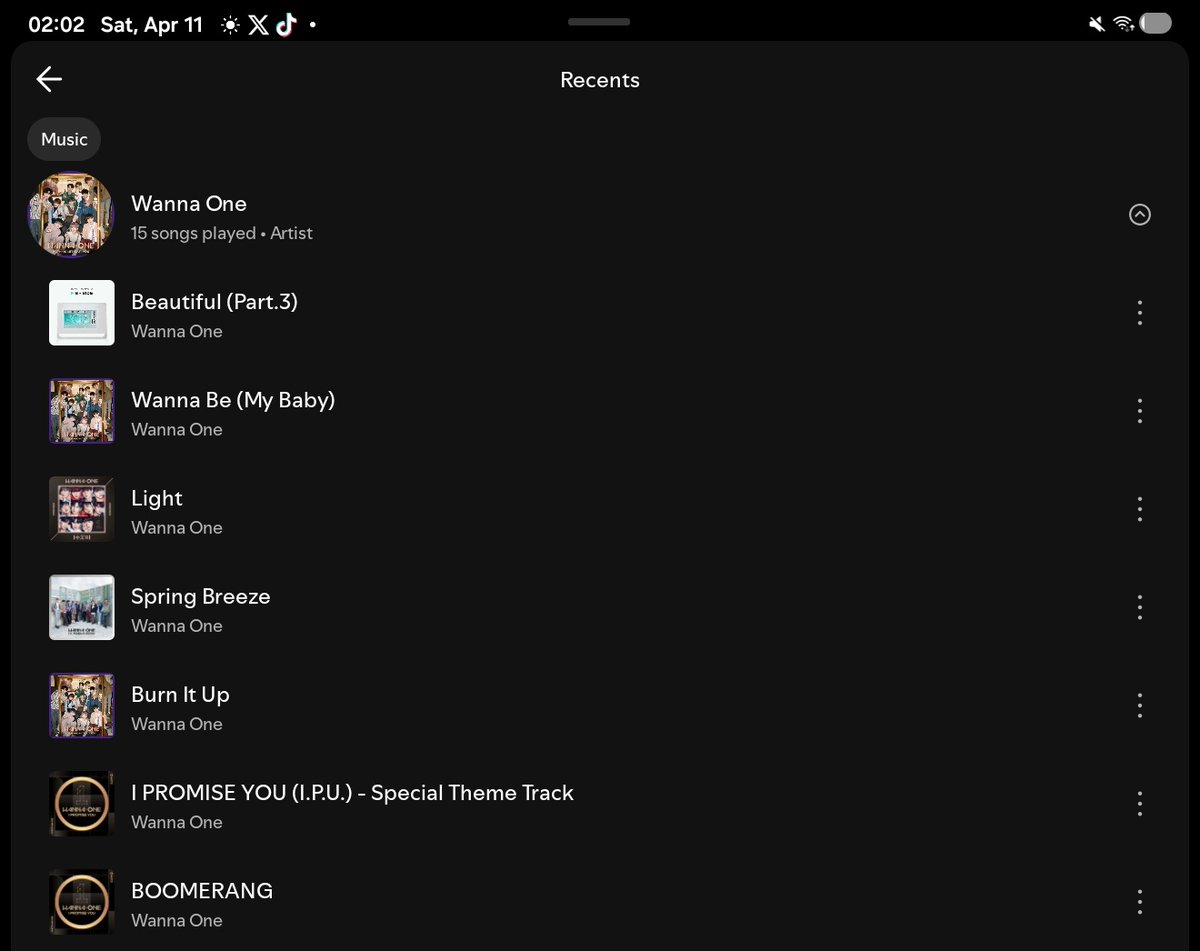Screen dimensions: 1200x951
Task: Tap the Recents page title
Action: 600,80
